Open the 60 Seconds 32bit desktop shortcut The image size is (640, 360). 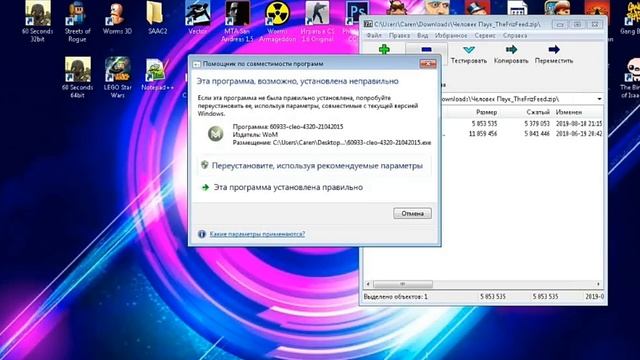[38, 21]
